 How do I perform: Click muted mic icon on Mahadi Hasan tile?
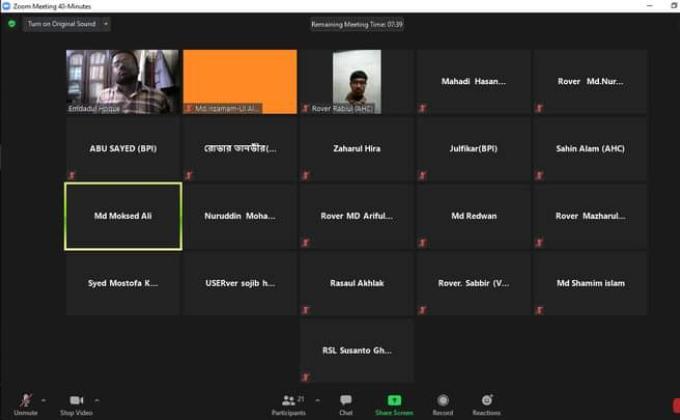coord(422,108)
